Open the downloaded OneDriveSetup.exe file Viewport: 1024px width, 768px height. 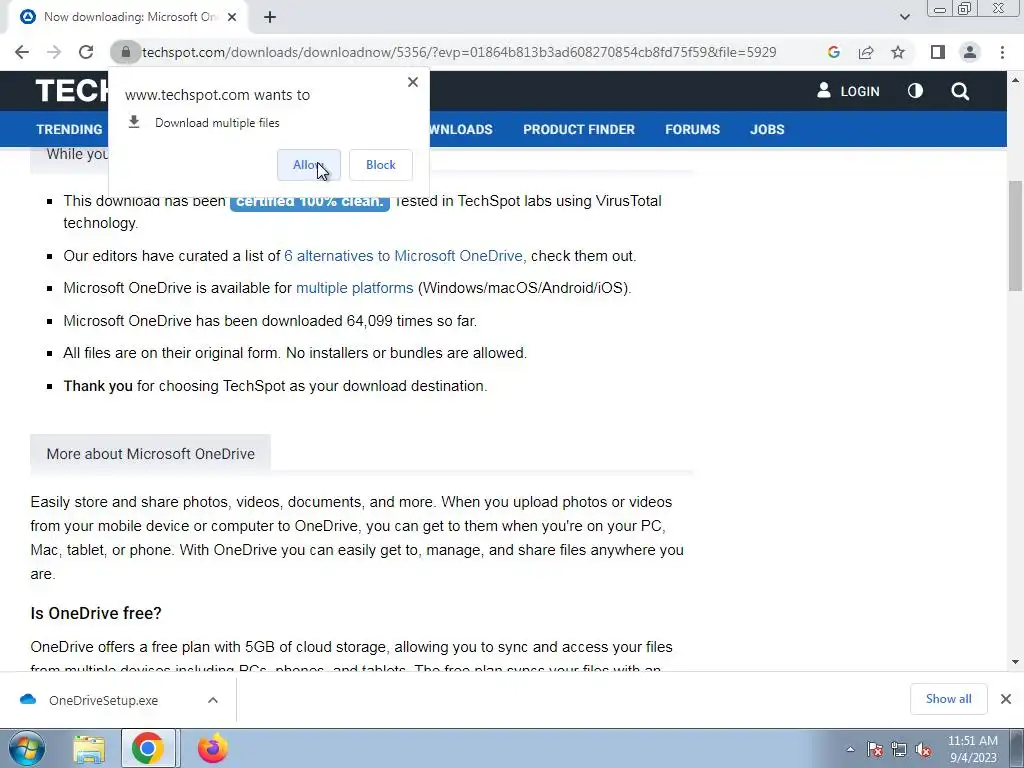coord(103,700)
